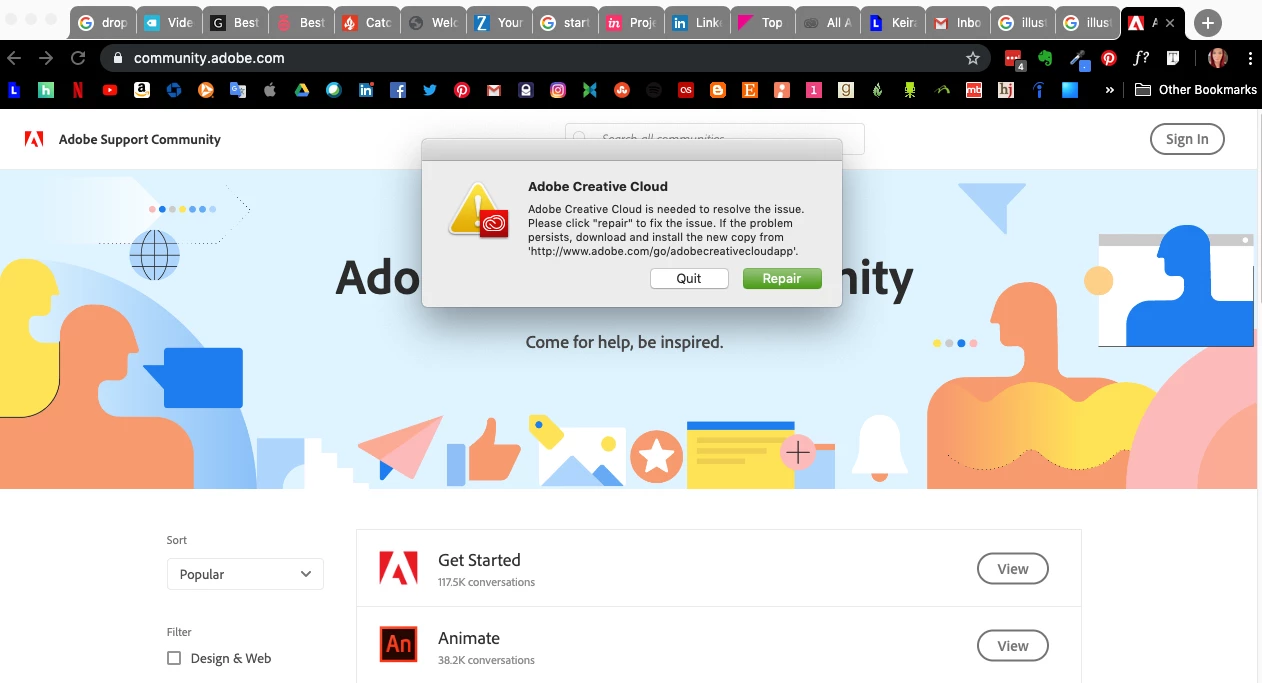This screenshot has width=1262, height=683.
Task: Tick the Design & Web filter checkbox
Action: tap(174, 658)
